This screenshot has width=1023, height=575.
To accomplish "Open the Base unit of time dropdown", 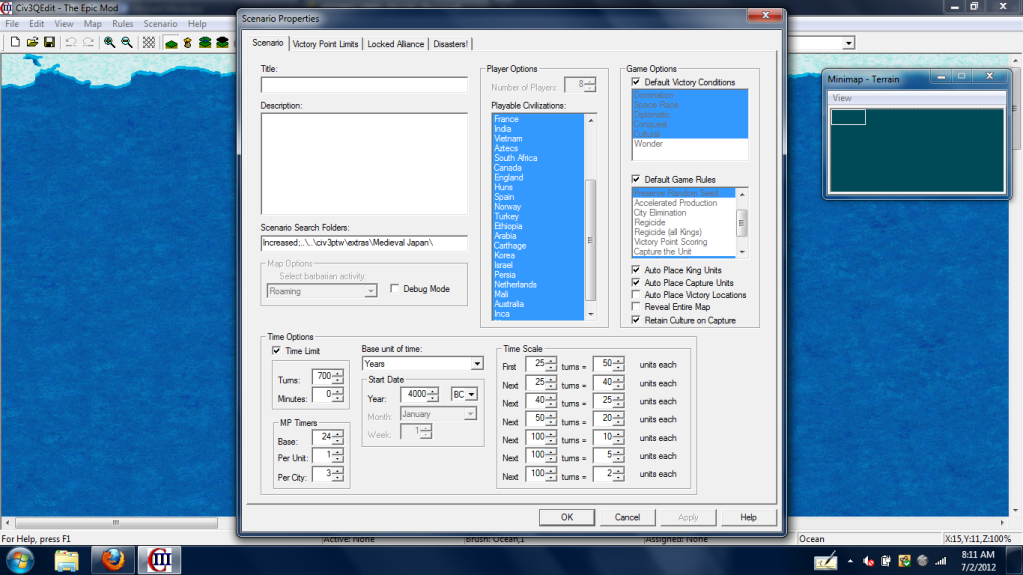I will tap(477, 364).
